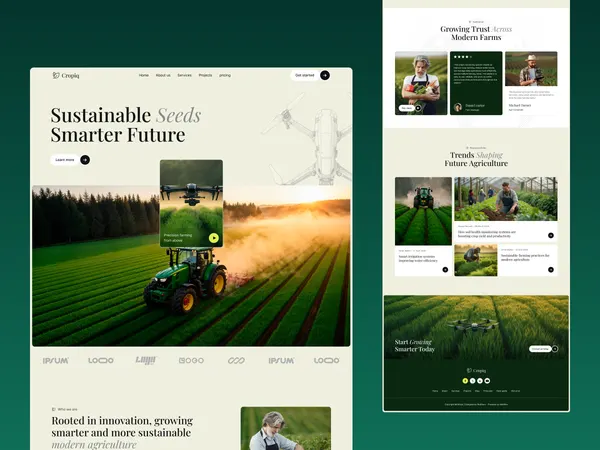Click the yellow-green social icon in the footer
The image size is (600, 450).
[x=465, y=381]
